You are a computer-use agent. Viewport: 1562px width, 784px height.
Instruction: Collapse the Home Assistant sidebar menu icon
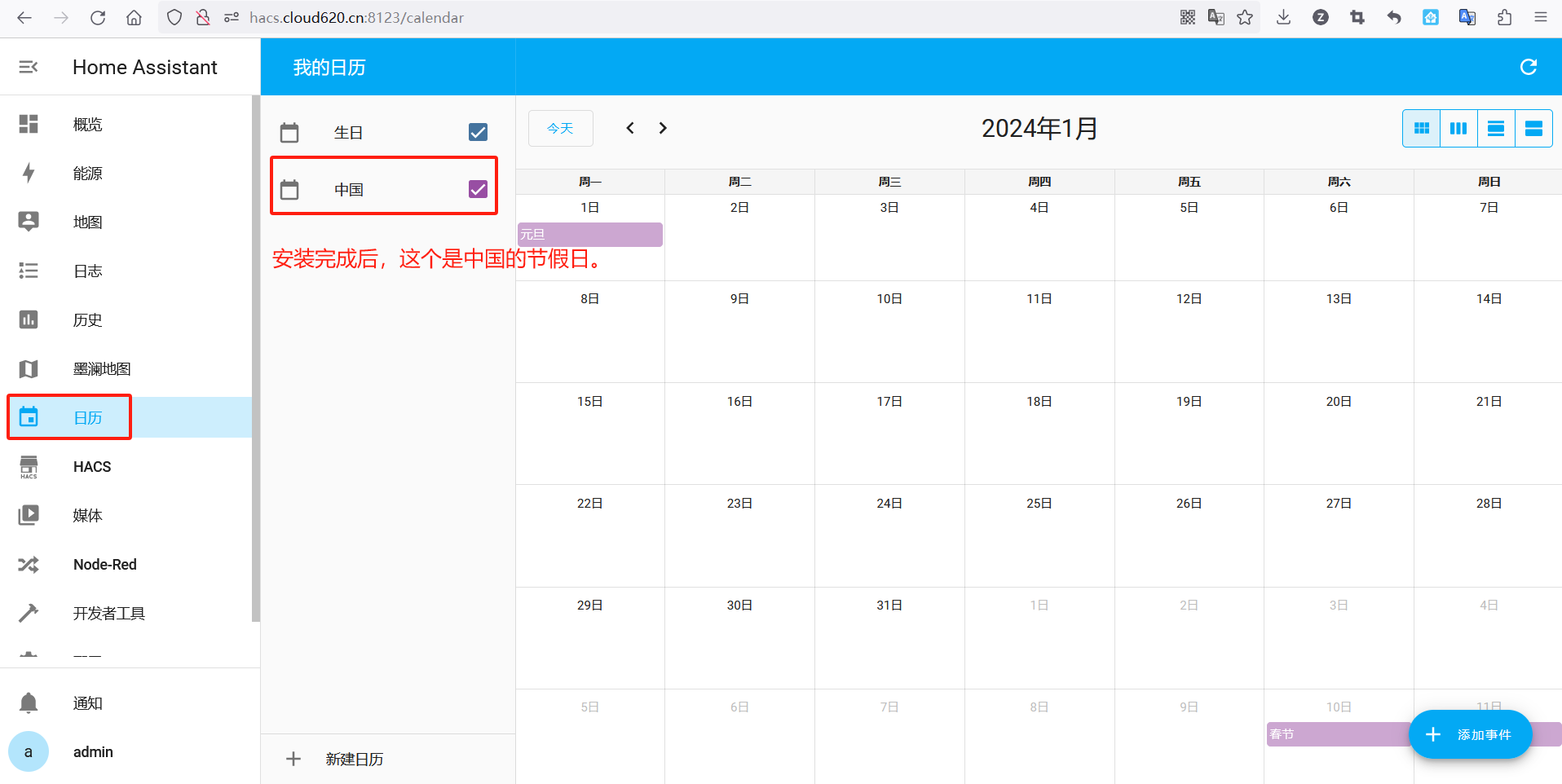[x=29, y=67]
